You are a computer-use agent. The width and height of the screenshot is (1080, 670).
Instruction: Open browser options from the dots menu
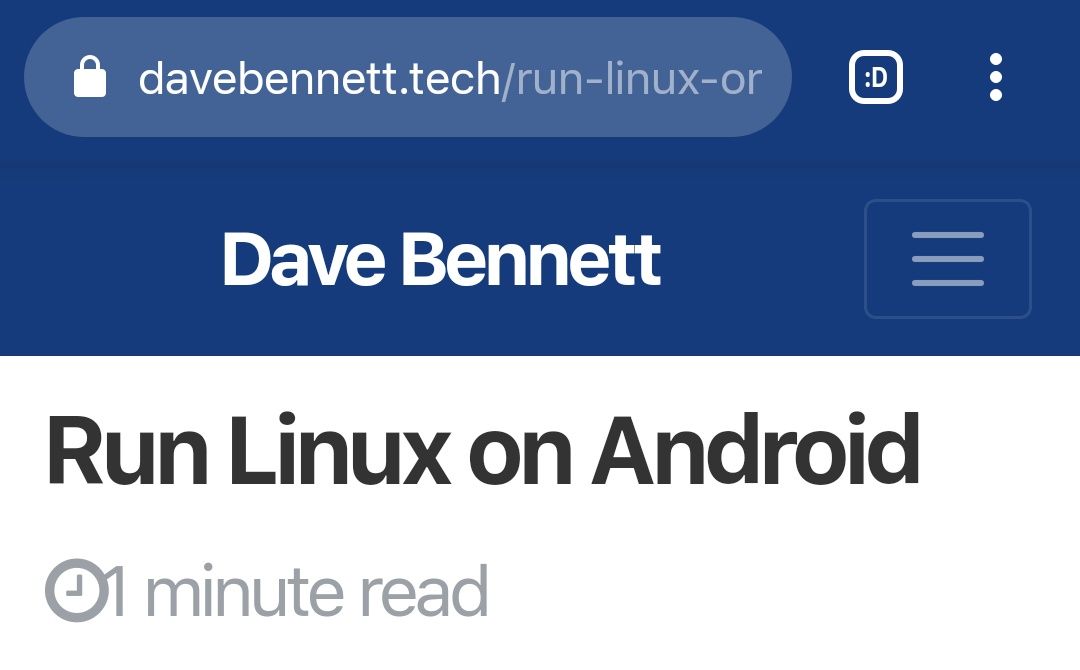click(x=995, y=77)
